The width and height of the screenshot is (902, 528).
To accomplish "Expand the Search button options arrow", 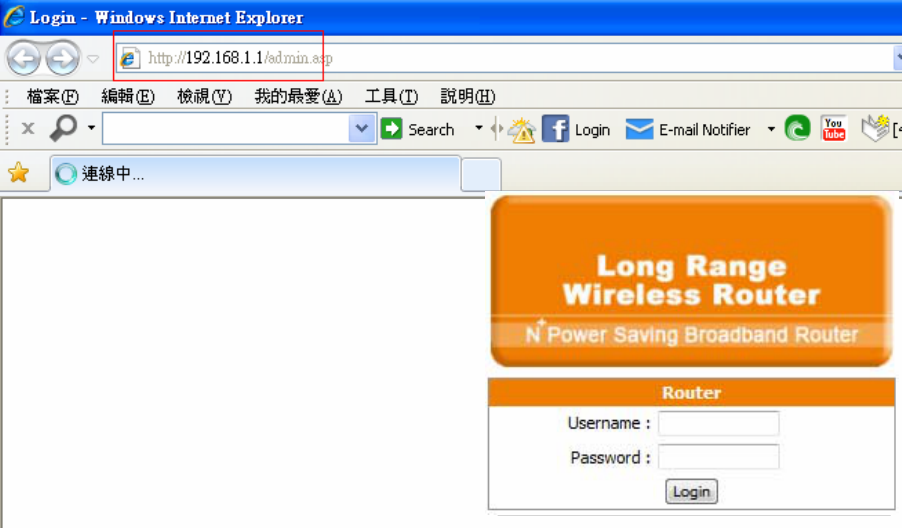I will (x=479, y=128).
